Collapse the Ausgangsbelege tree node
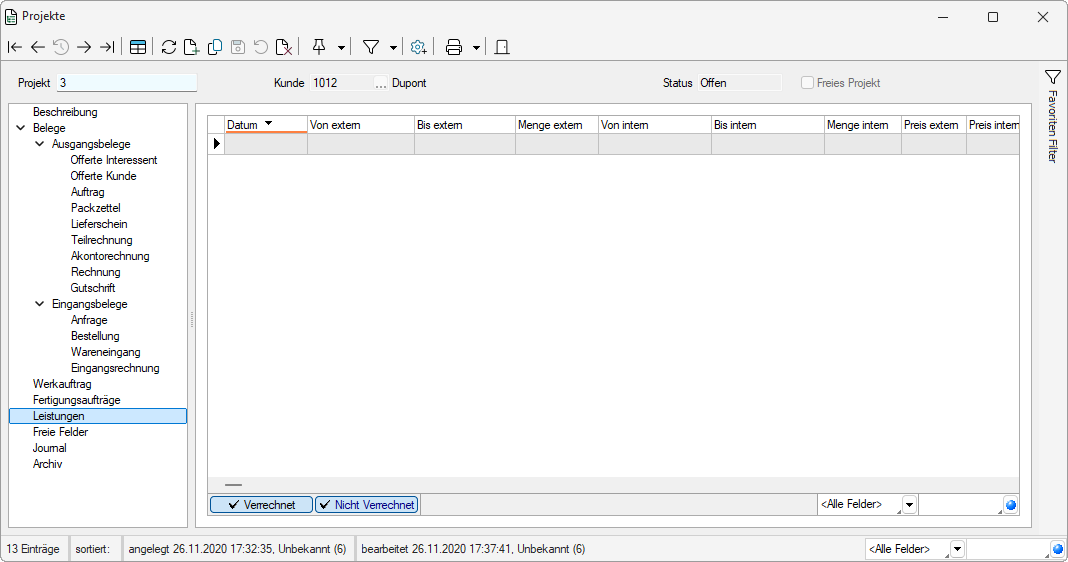This screenshot has width=1068, height=562. [x=40, y=144]
